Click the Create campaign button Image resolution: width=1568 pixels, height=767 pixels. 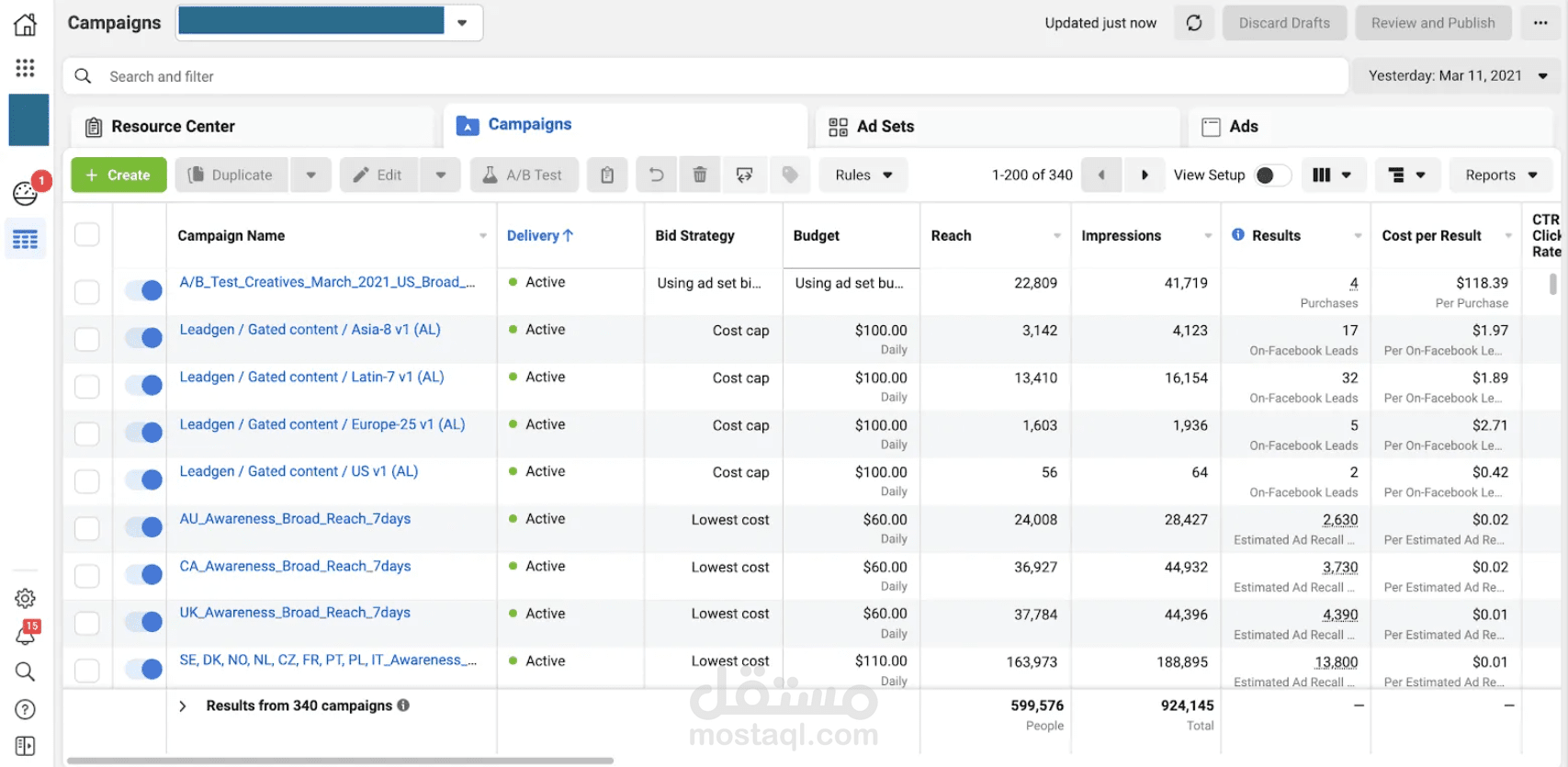pos(118,175)
